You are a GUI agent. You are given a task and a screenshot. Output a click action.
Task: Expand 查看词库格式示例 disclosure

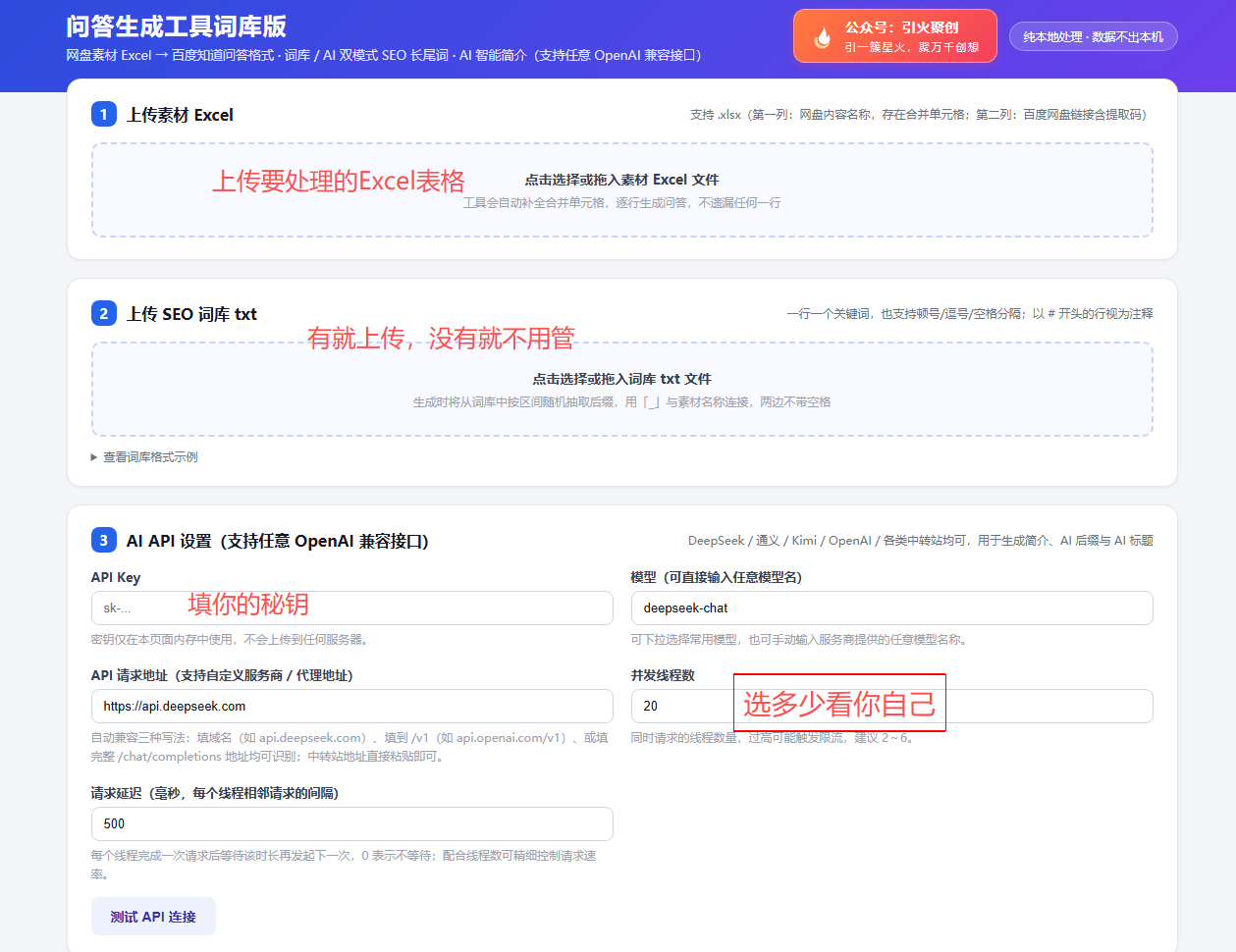coord(144,457)
